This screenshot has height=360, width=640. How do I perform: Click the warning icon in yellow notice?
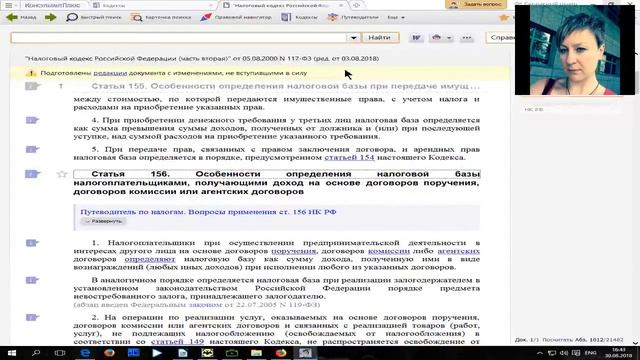(x=31, y=73)
